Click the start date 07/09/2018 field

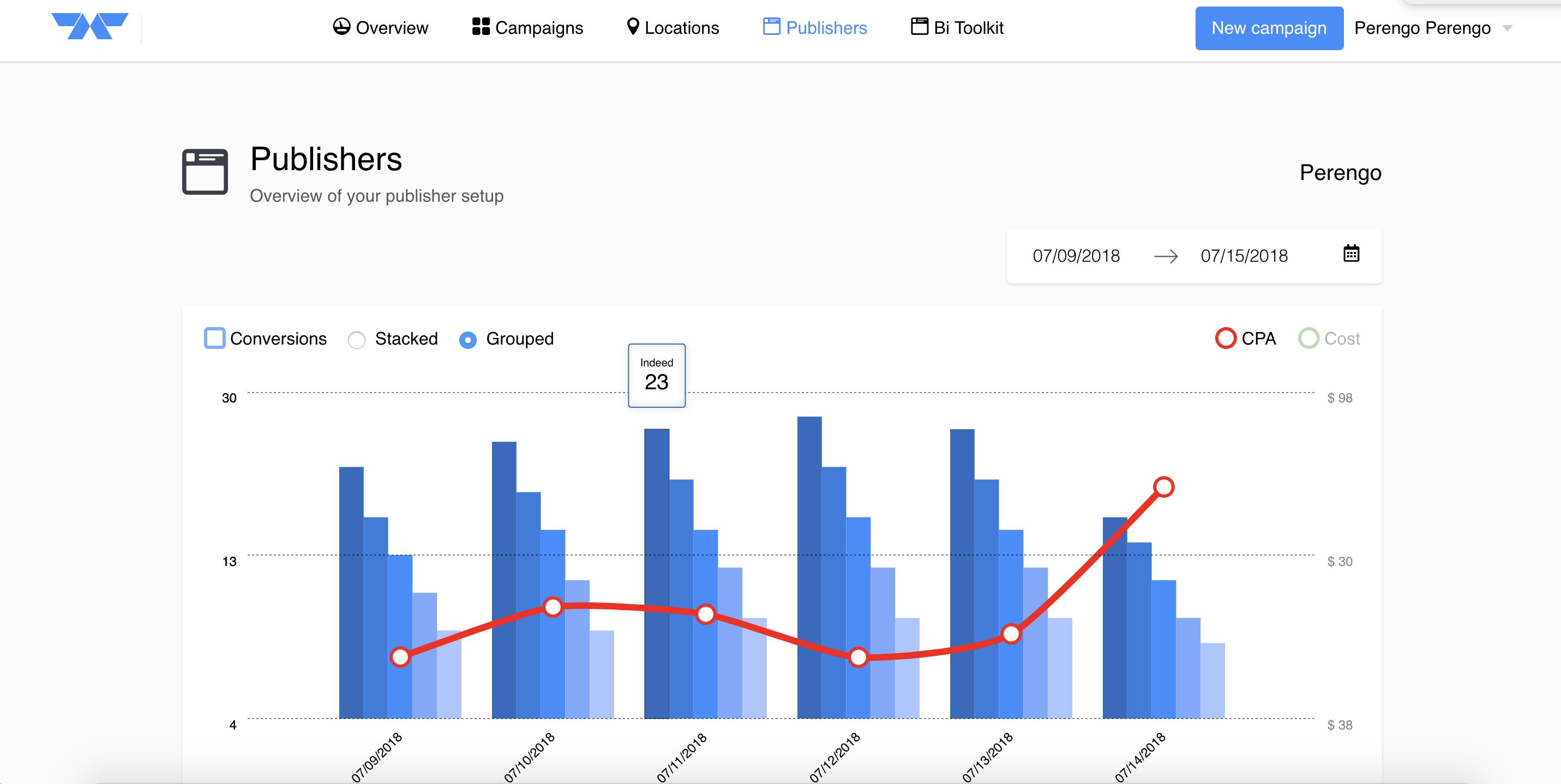point(1076,256)
